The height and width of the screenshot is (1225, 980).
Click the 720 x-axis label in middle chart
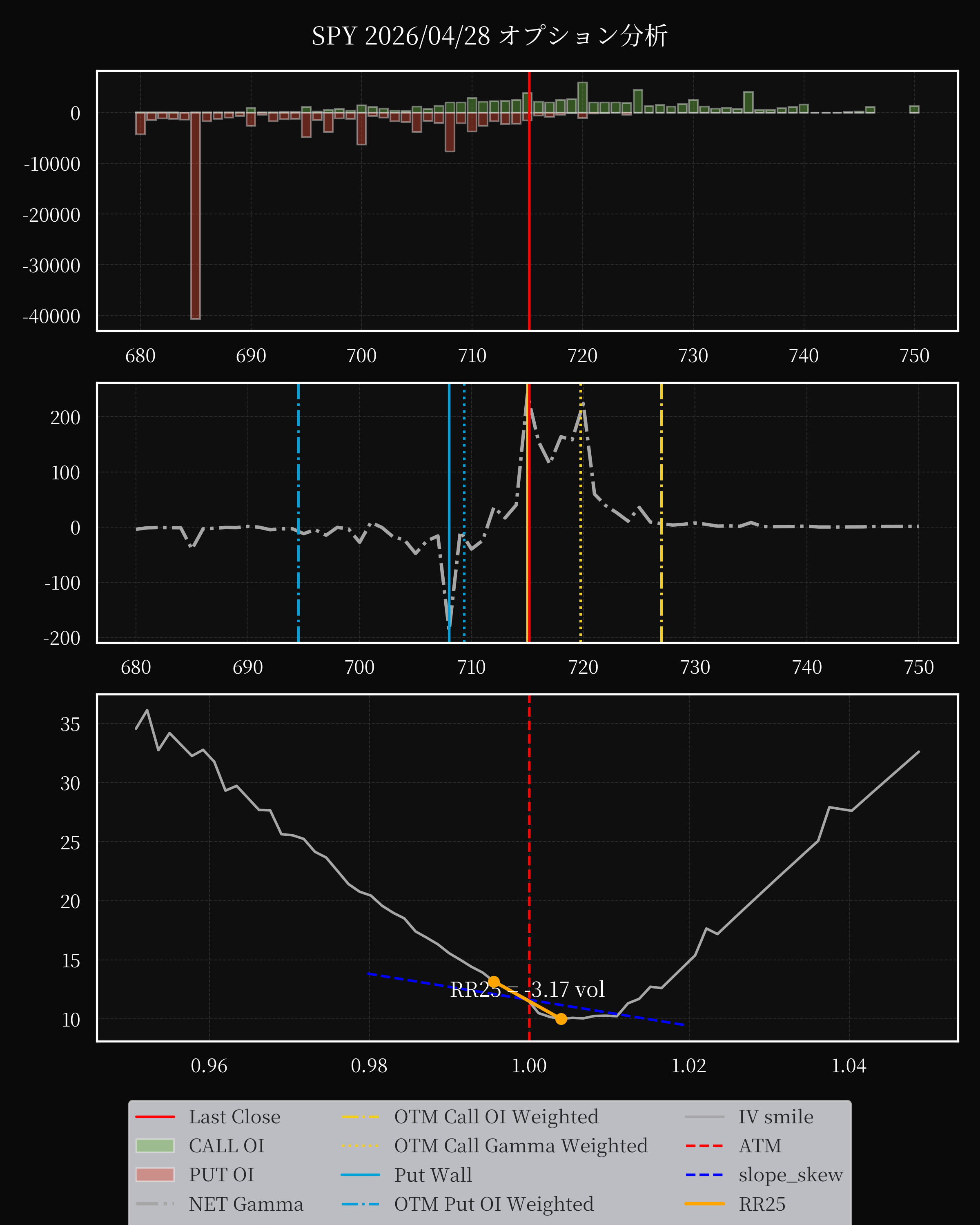583,667
